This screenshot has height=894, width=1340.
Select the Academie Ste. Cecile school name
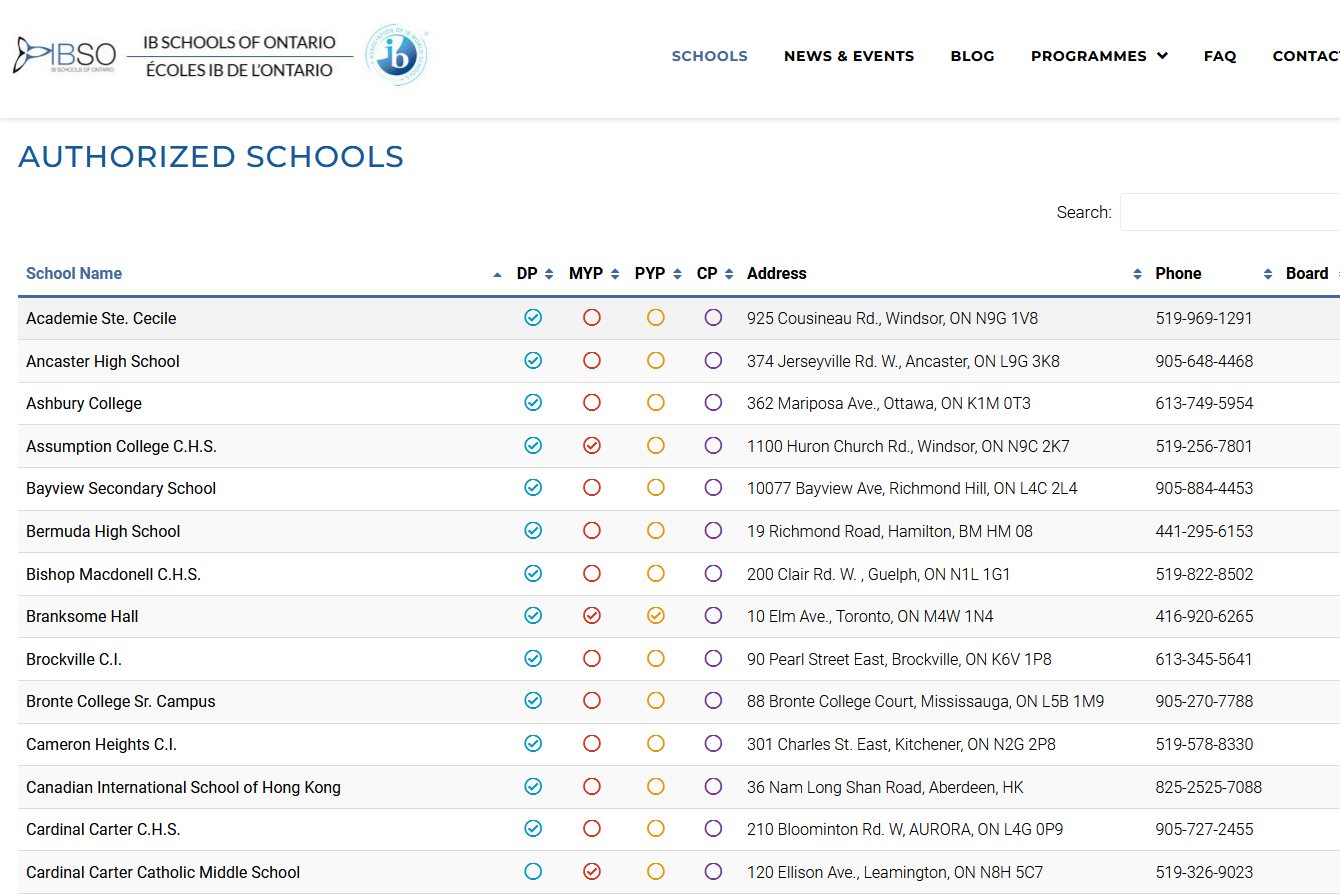pyautogui.click(x=101, y=318)
